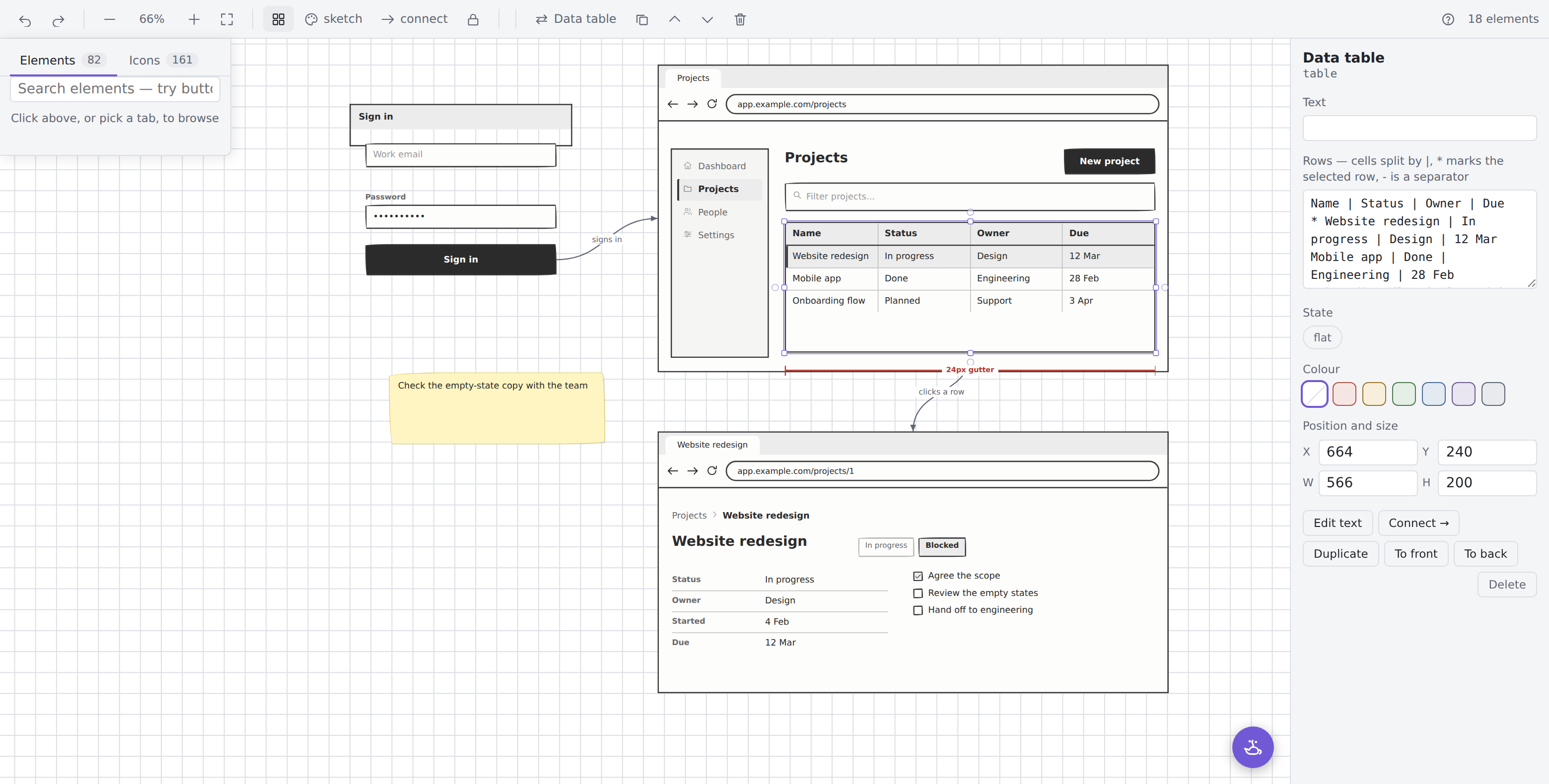Delete selection with trash icon

tap(740, 19)
